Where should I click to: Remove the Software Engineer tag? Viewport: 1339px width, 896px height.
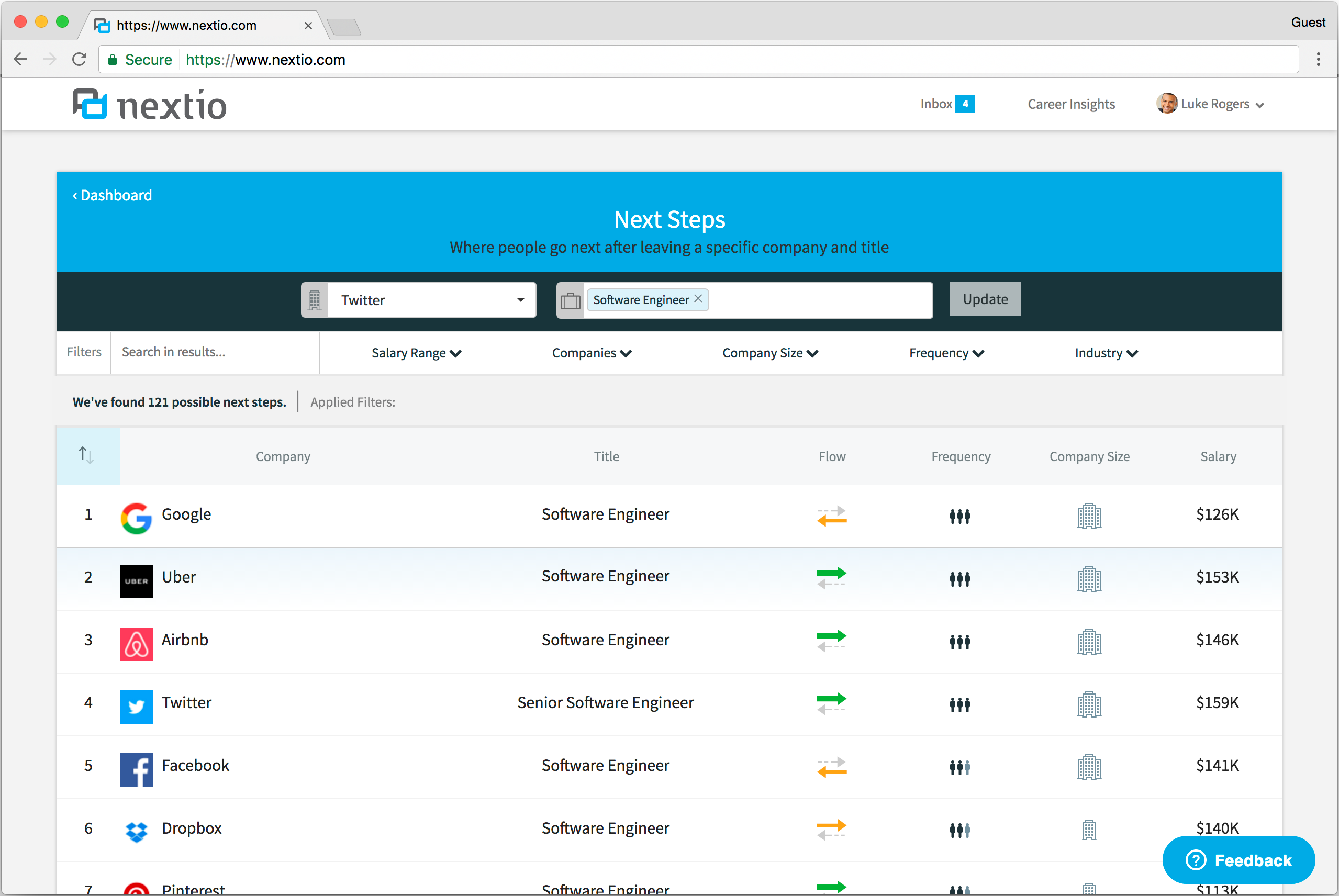click(x=698, y=299)
